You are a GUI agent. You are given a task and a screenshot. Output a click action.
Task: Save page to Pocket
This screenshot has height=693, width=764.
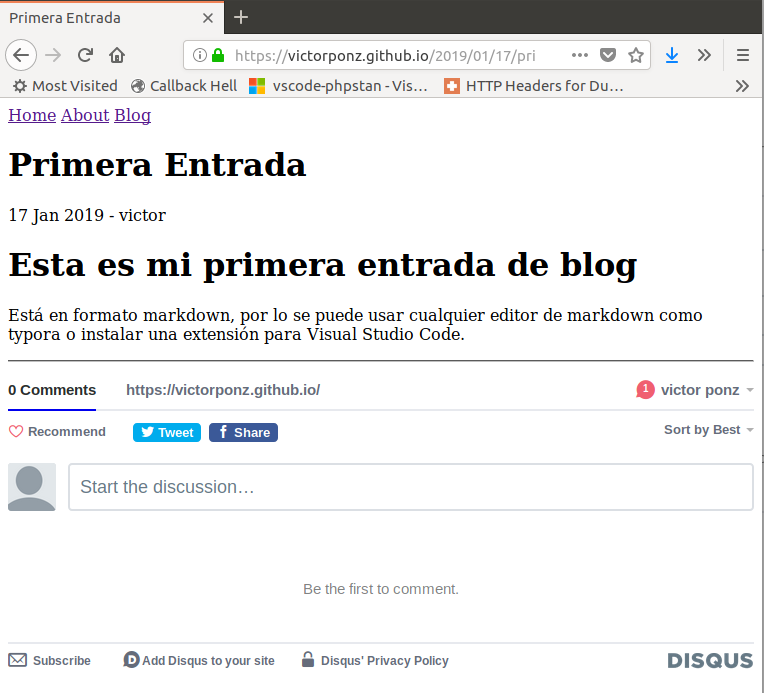pyautogui.click(x=608, y=55)
